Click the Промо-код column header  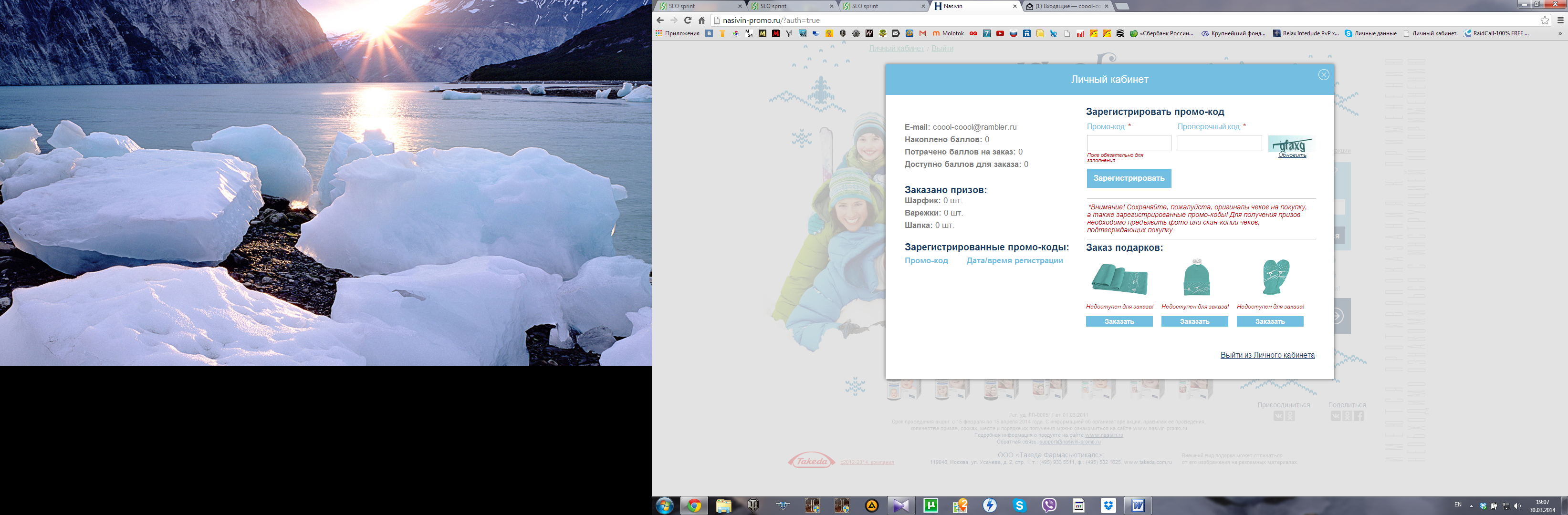click(926, 261)
